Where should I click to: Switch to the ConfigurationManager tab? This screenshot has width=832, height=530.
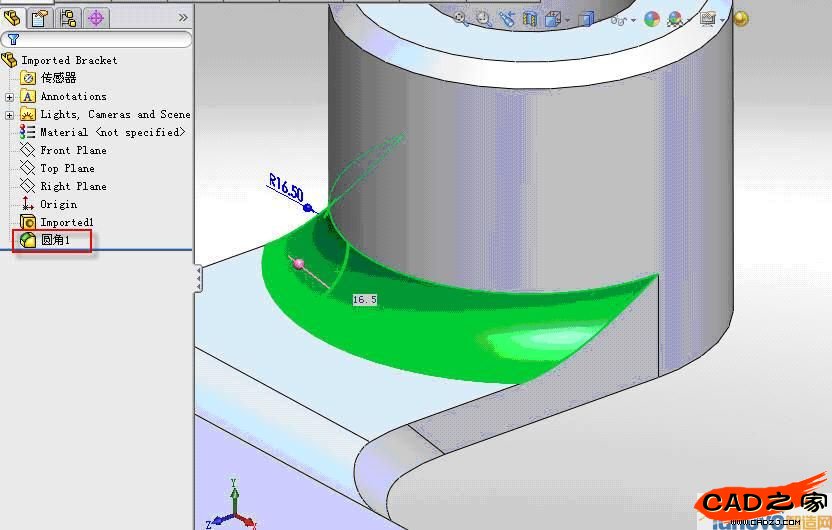pyautogui.click(x=68, y=17)
